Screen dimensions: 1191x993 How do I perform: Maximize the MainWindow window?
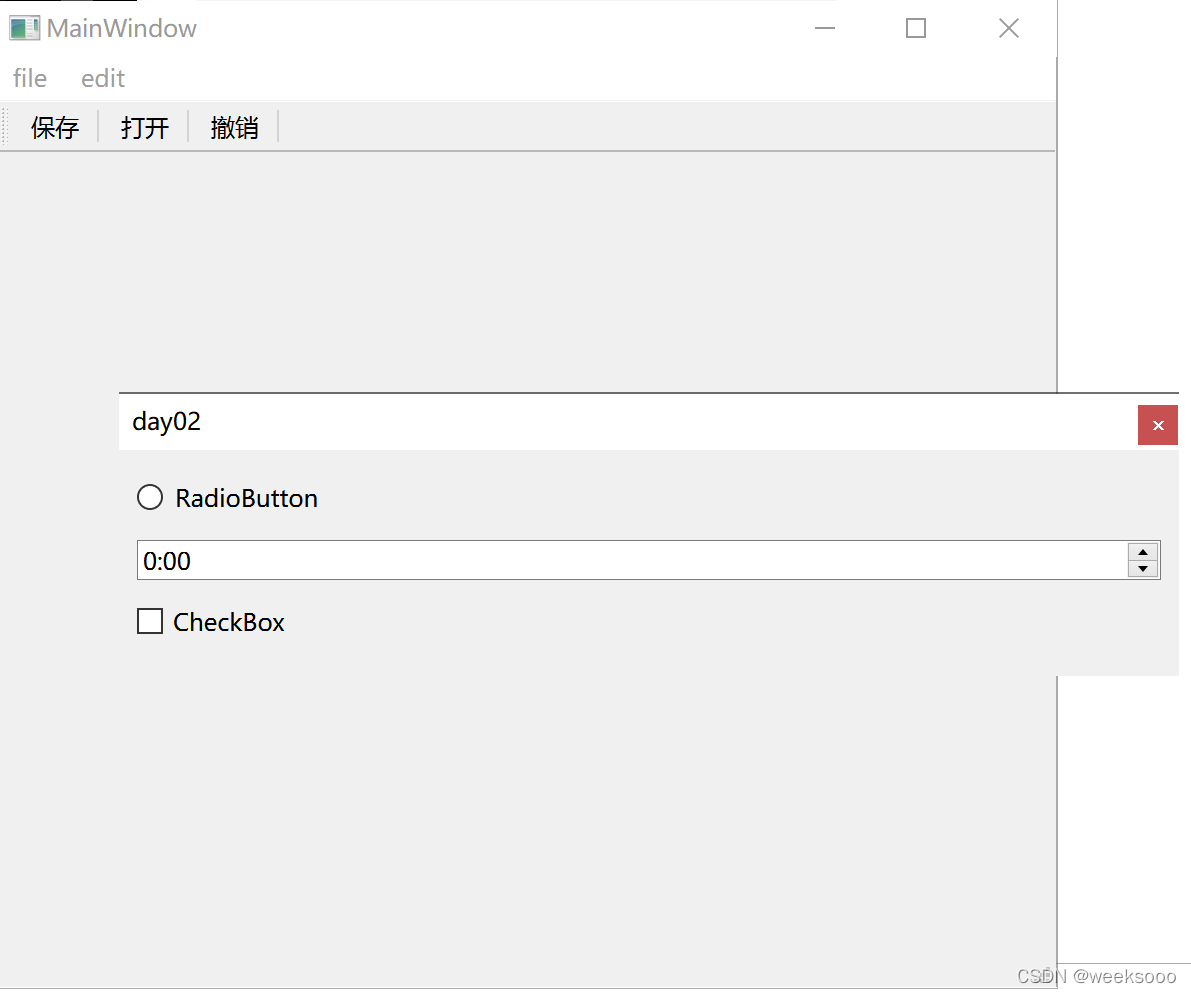coord(916,28)
